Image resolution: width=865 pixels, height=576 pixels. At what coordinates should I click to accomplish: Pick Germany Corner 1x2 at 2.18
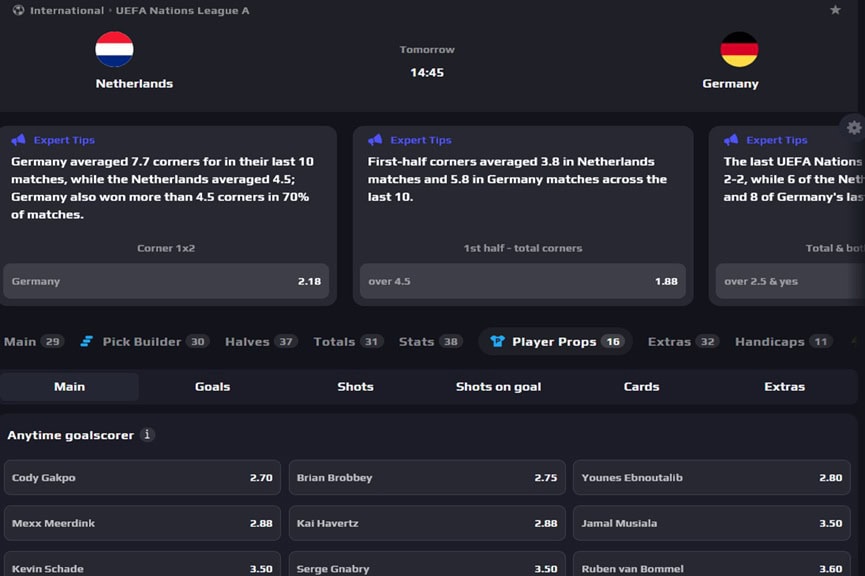coord(166,281)
